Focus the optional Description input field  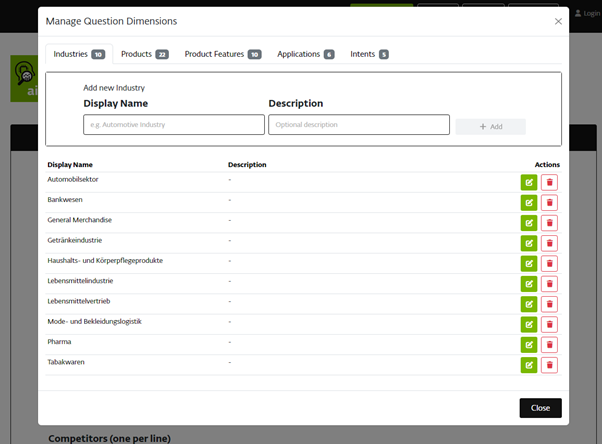tap(358, 125)
